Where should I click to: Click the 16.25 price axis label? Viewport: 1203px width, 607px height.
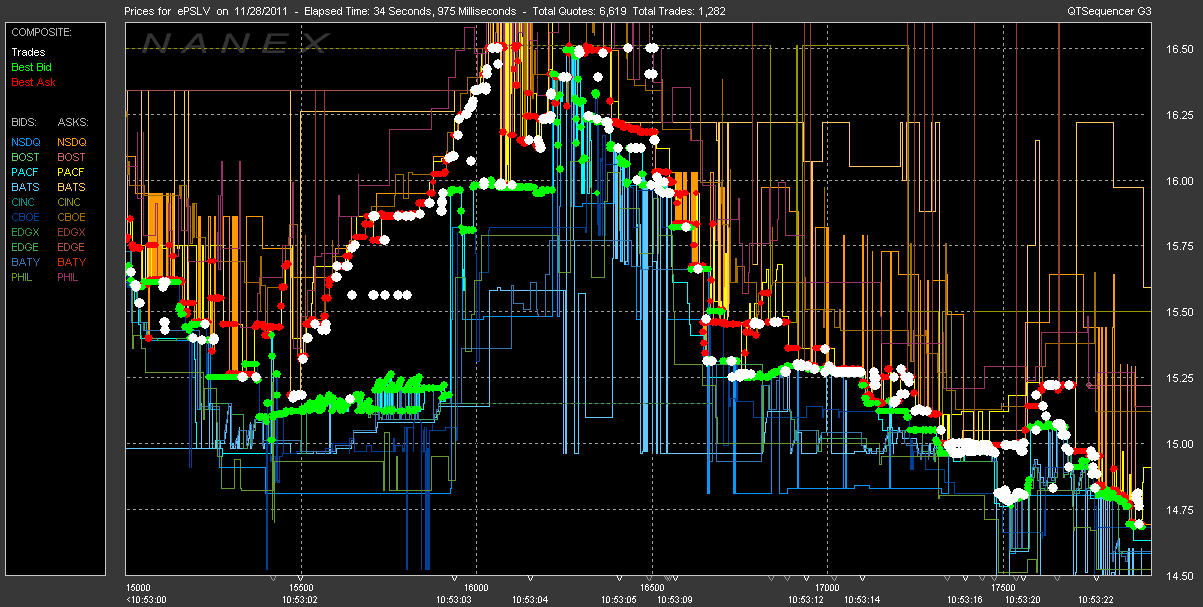[1179, 115]
